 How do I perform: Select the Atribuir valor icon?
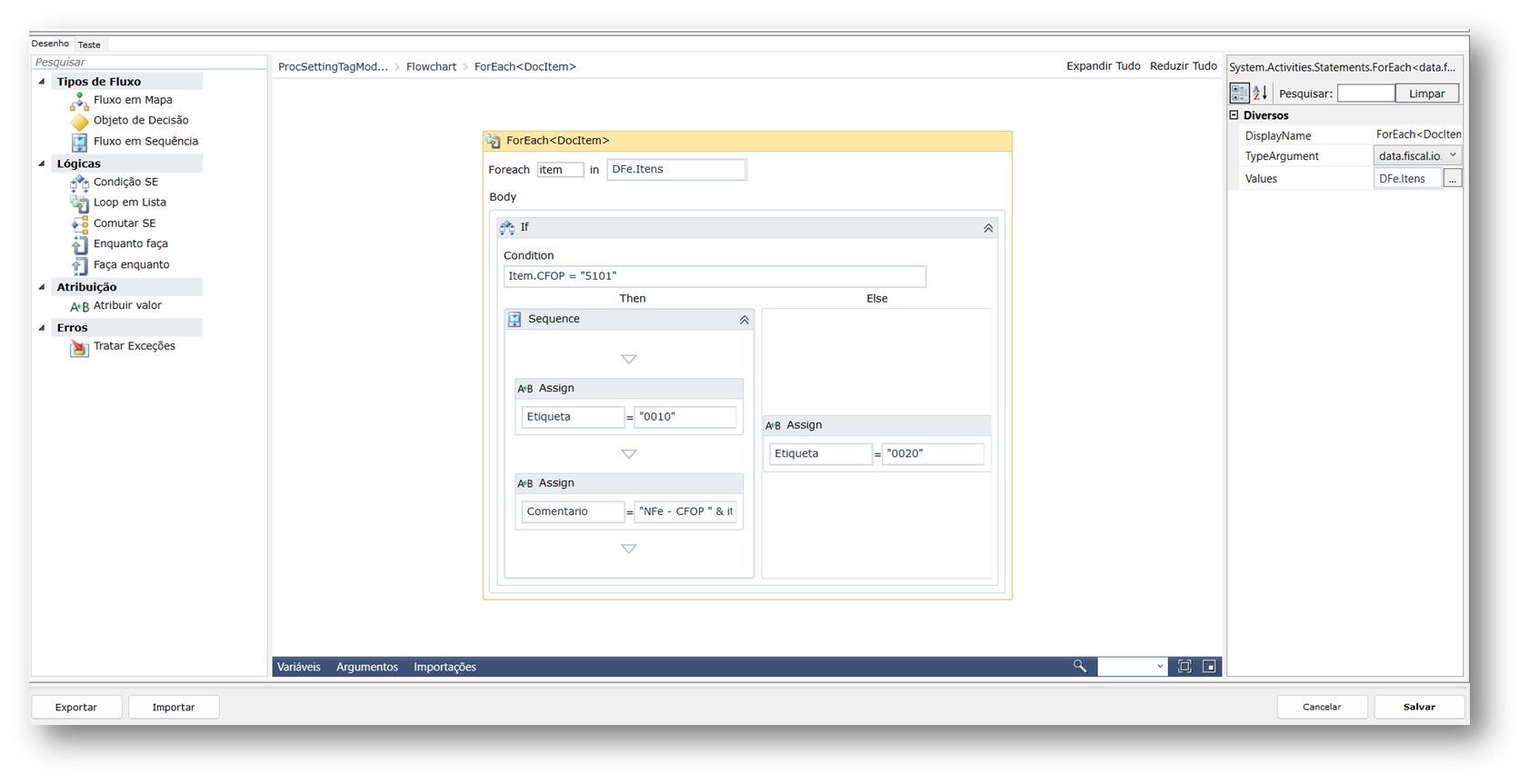pyautogui.click(x=79, y=306)
